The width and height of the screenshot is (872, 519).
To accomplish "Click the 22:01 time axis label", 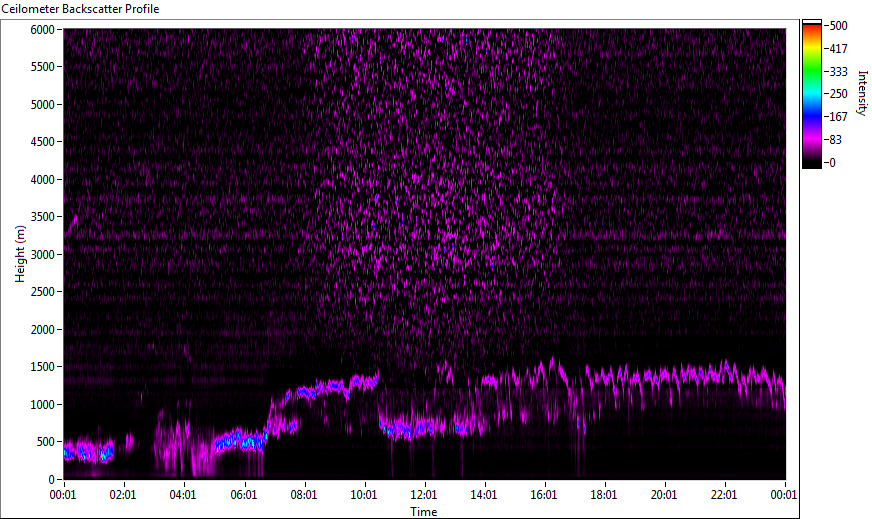I will 724,495.
